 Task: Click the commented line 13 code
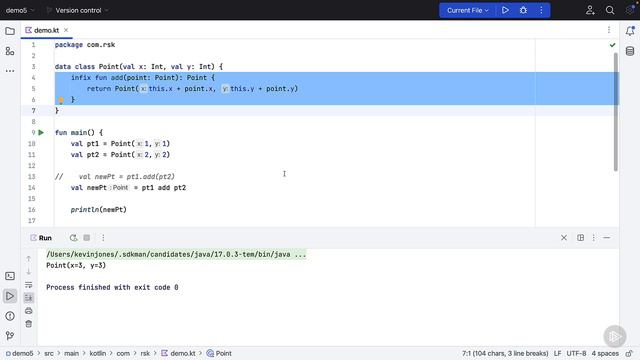(x=115, y=177)
